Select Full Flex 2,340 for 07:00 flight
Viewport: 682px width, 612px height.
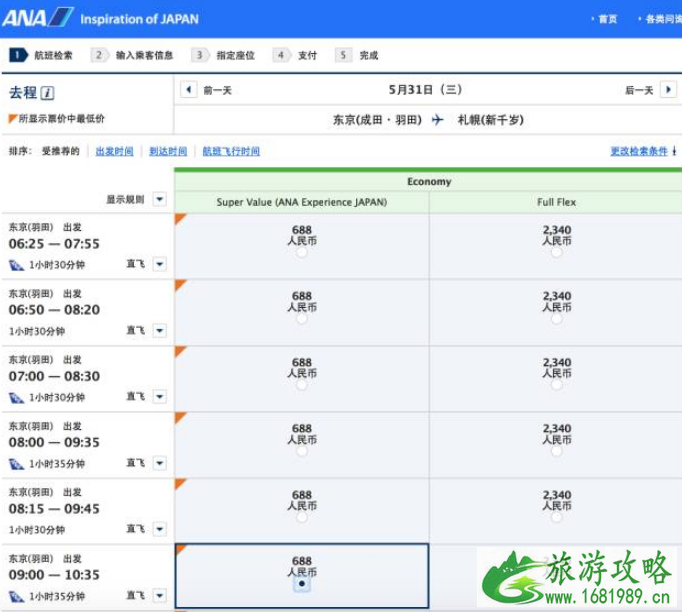click(x=557, y=385)
